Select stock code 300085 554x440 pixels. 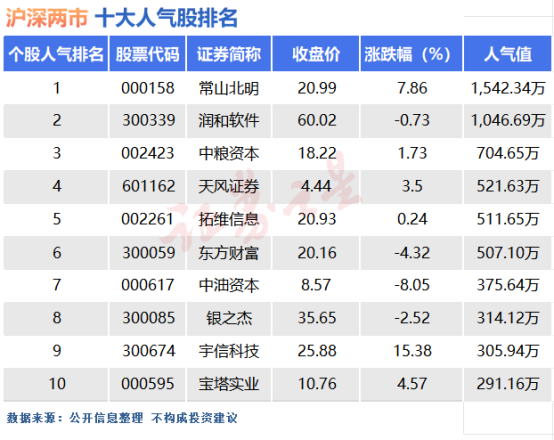pyautogui.click(x=148, y=318)
